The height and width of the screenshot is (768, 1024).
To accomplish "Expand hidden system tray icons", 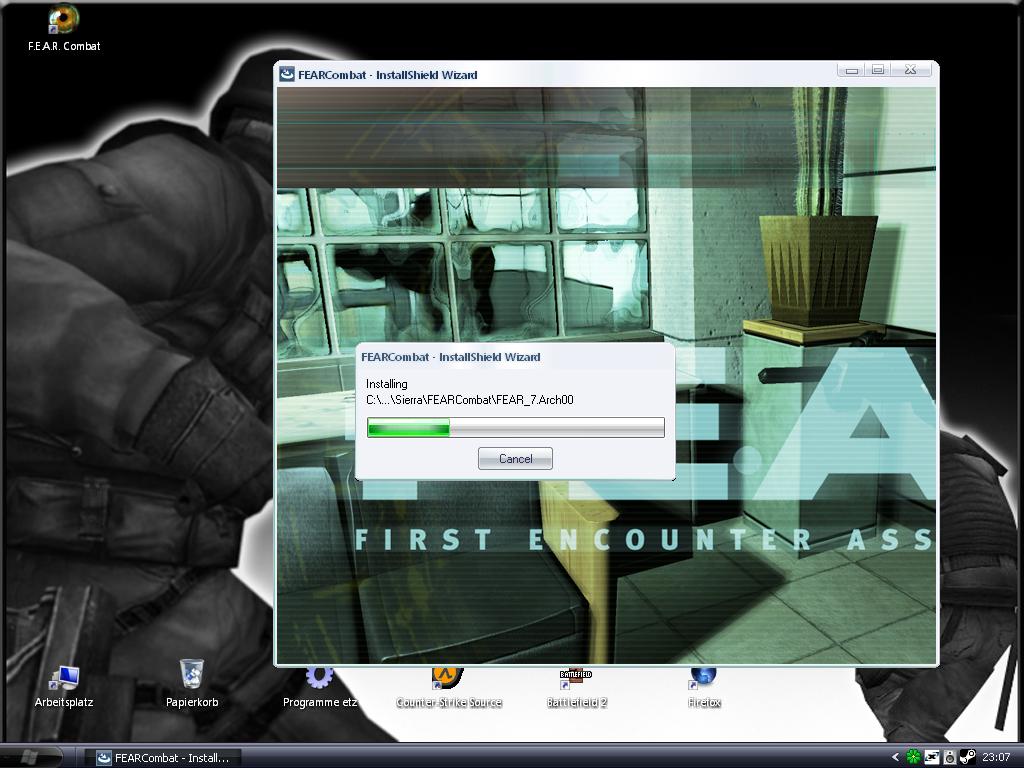I will [895, 758].
